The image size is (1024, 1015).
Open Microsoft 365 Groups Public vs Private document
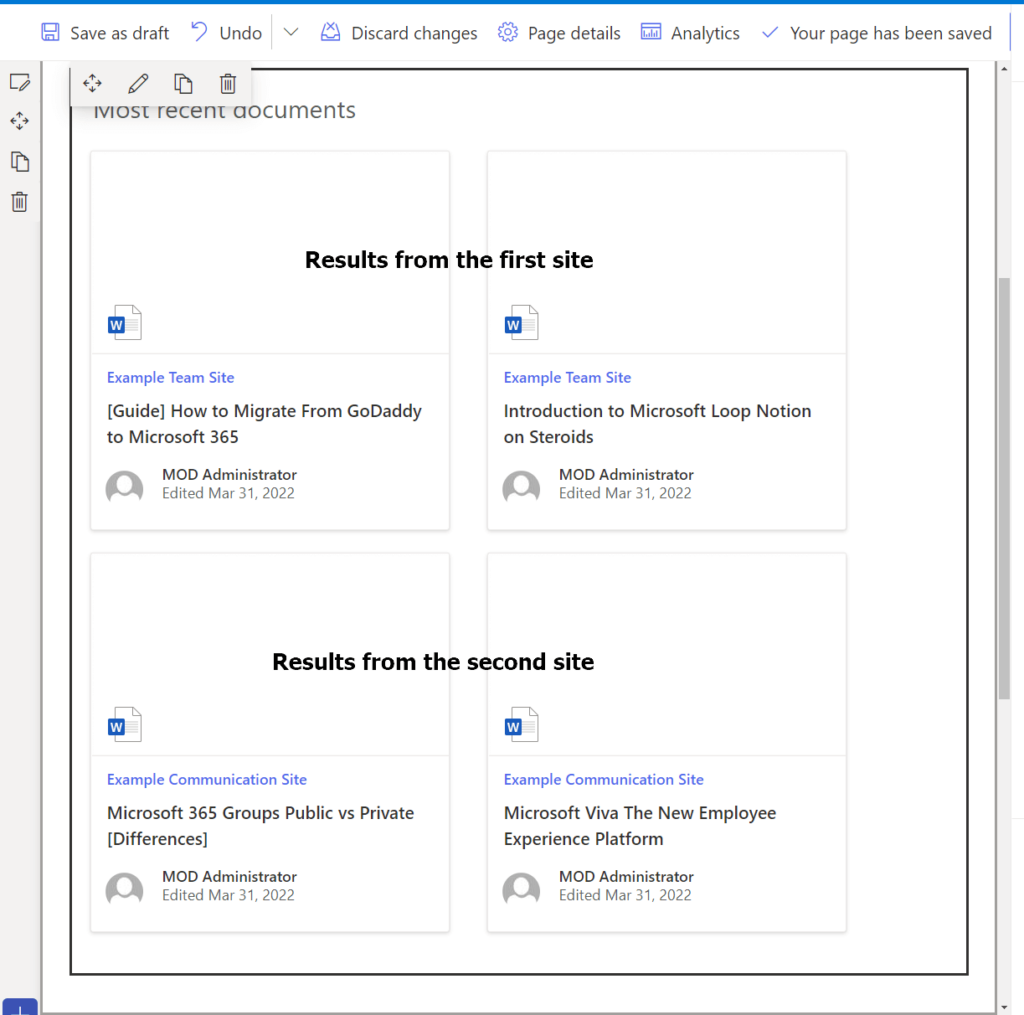point(261,826)
